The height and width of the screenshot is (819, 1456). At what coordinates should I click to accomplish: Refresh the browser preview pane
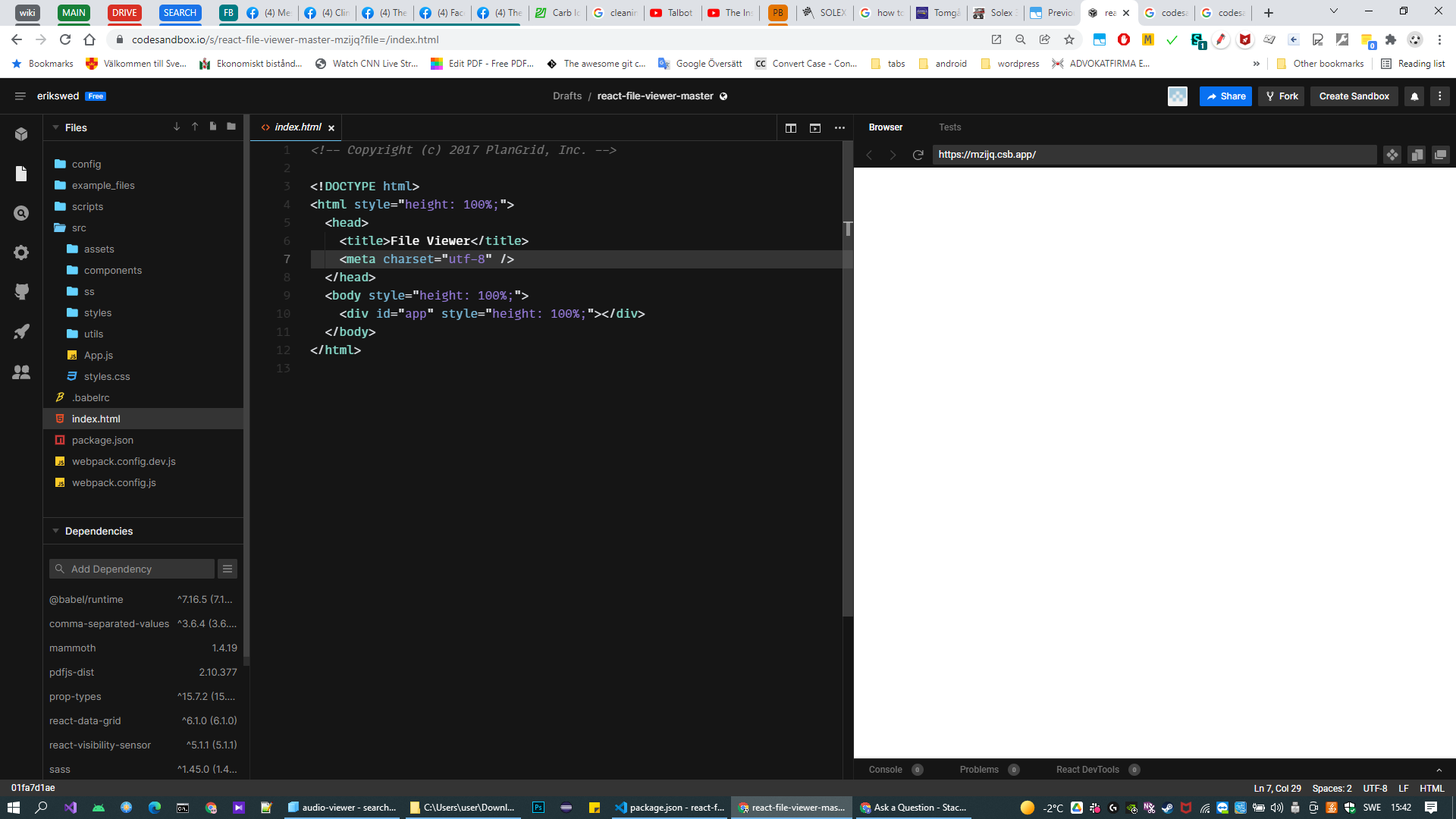(x=918, y=154)
